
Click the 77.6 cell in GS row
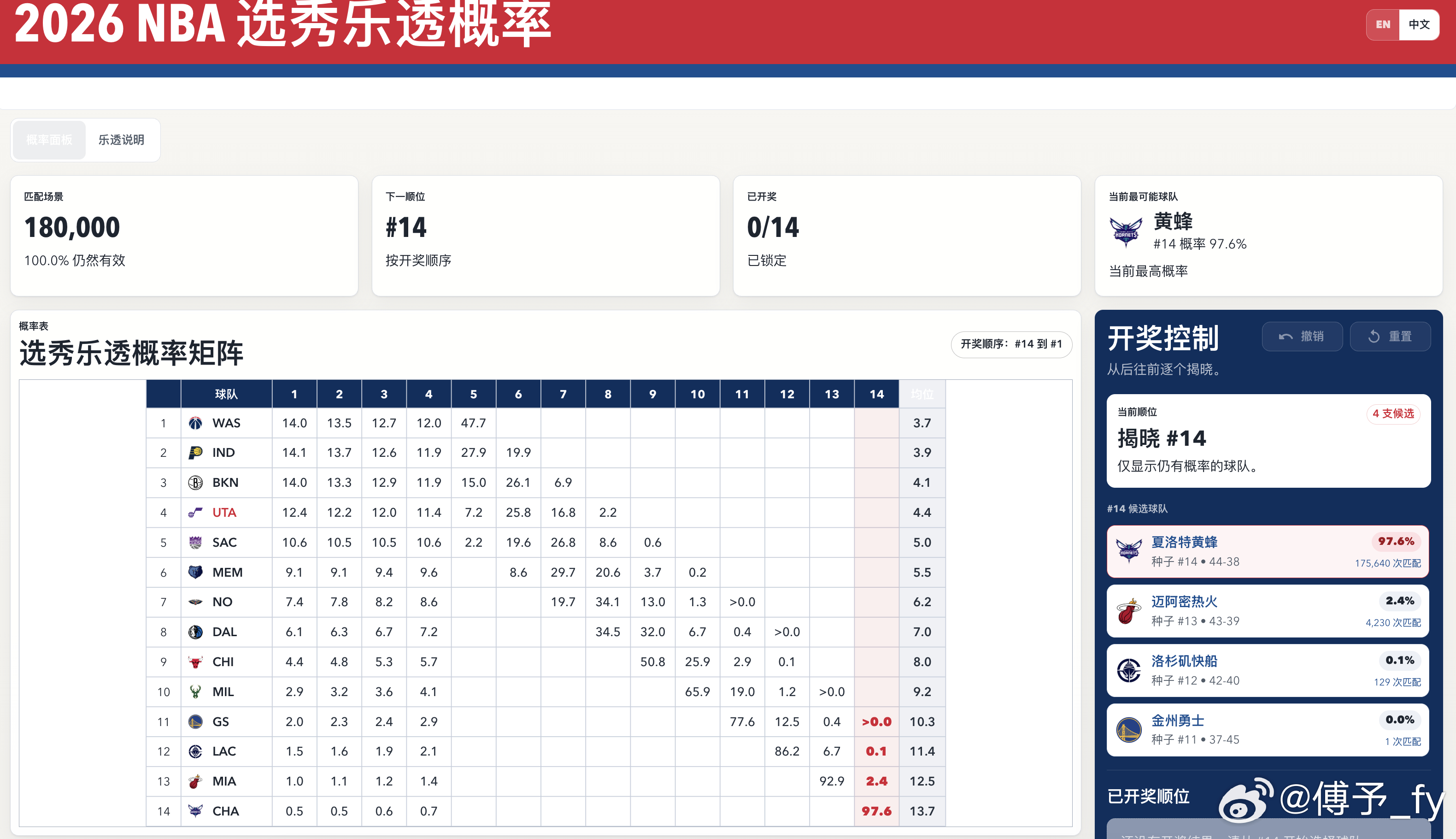[x=742, y=721]
